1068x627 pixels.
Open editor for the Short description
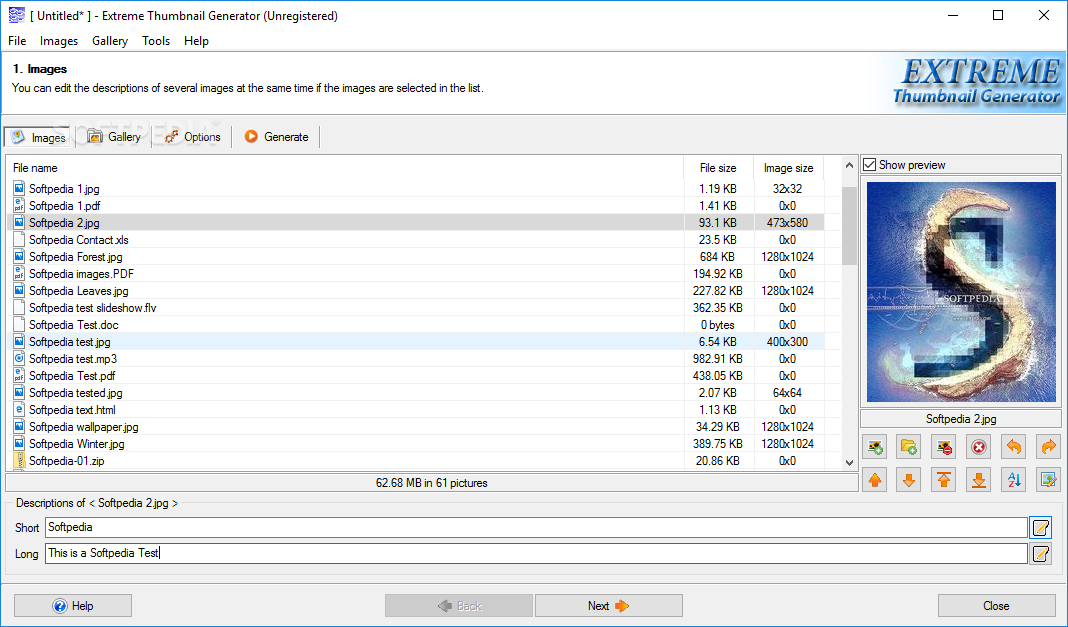1041,528
